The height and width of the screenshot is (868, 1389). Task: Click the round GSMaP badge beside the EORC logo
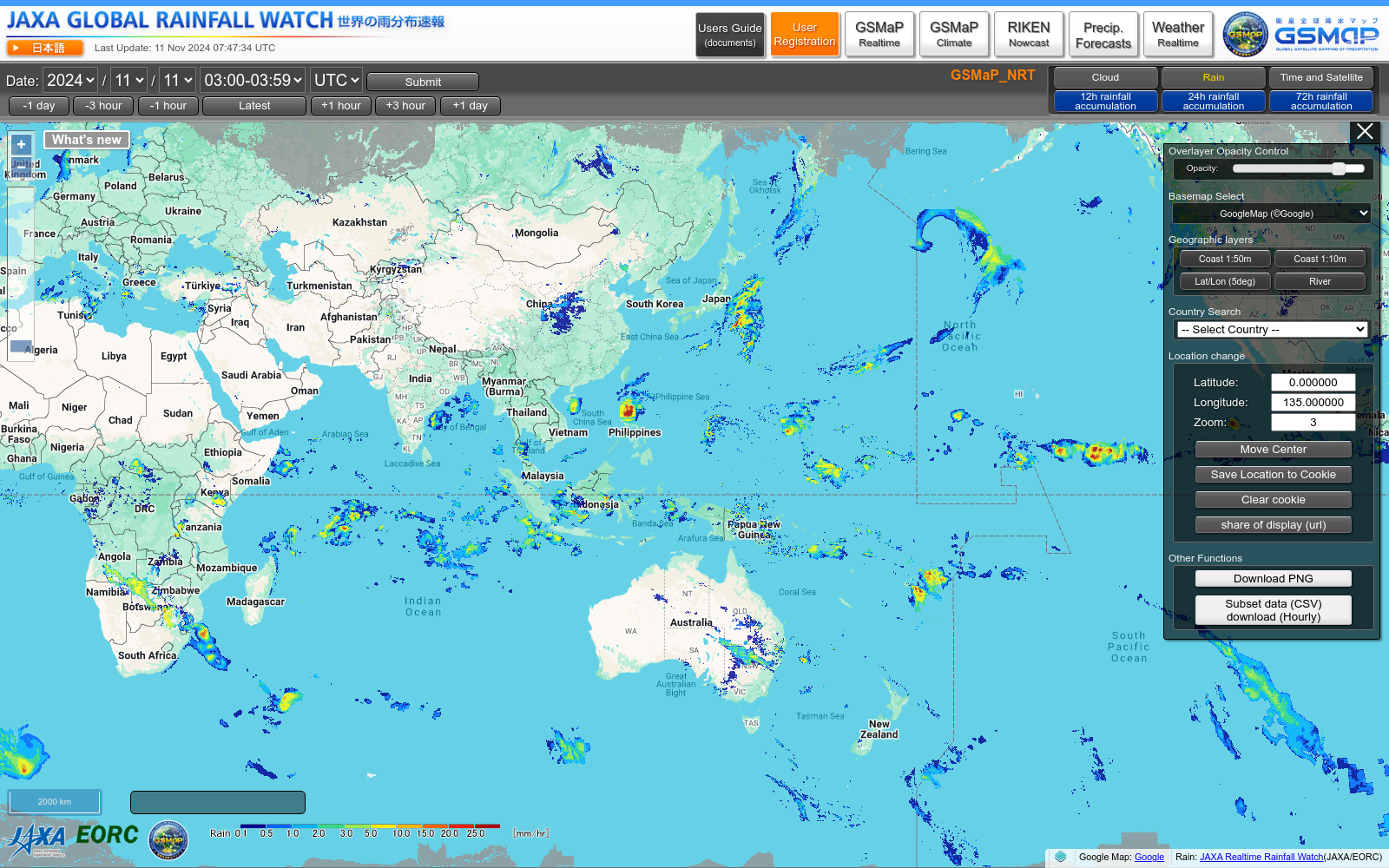[x=168, y=840]
